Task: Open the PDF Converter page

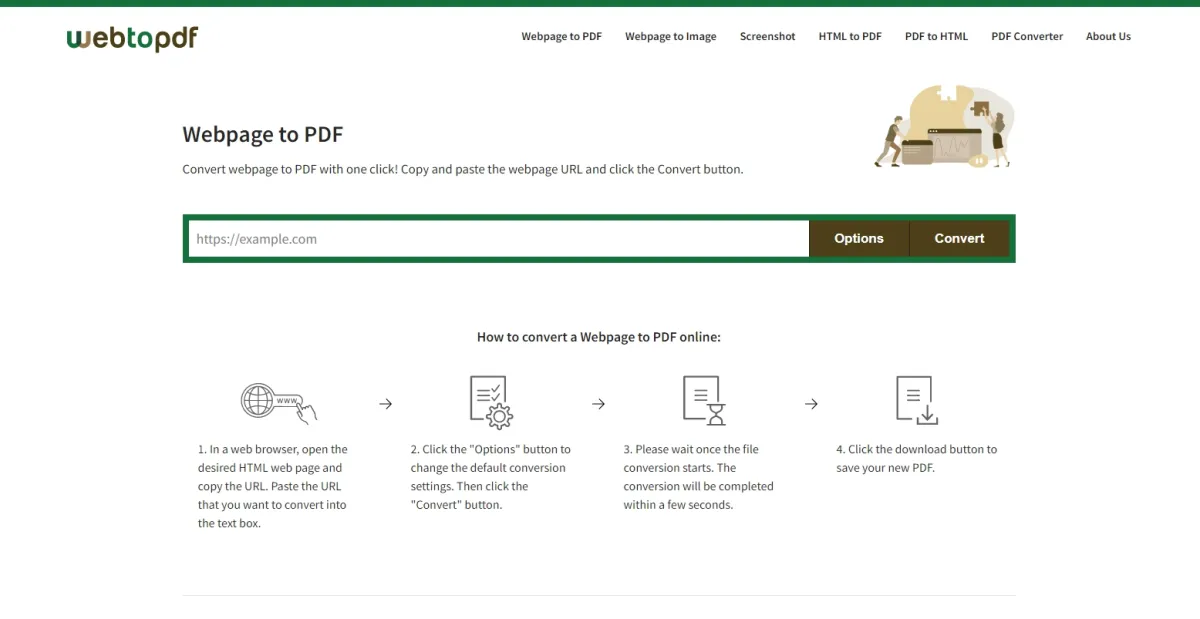Action: (x=1027, y=36)
